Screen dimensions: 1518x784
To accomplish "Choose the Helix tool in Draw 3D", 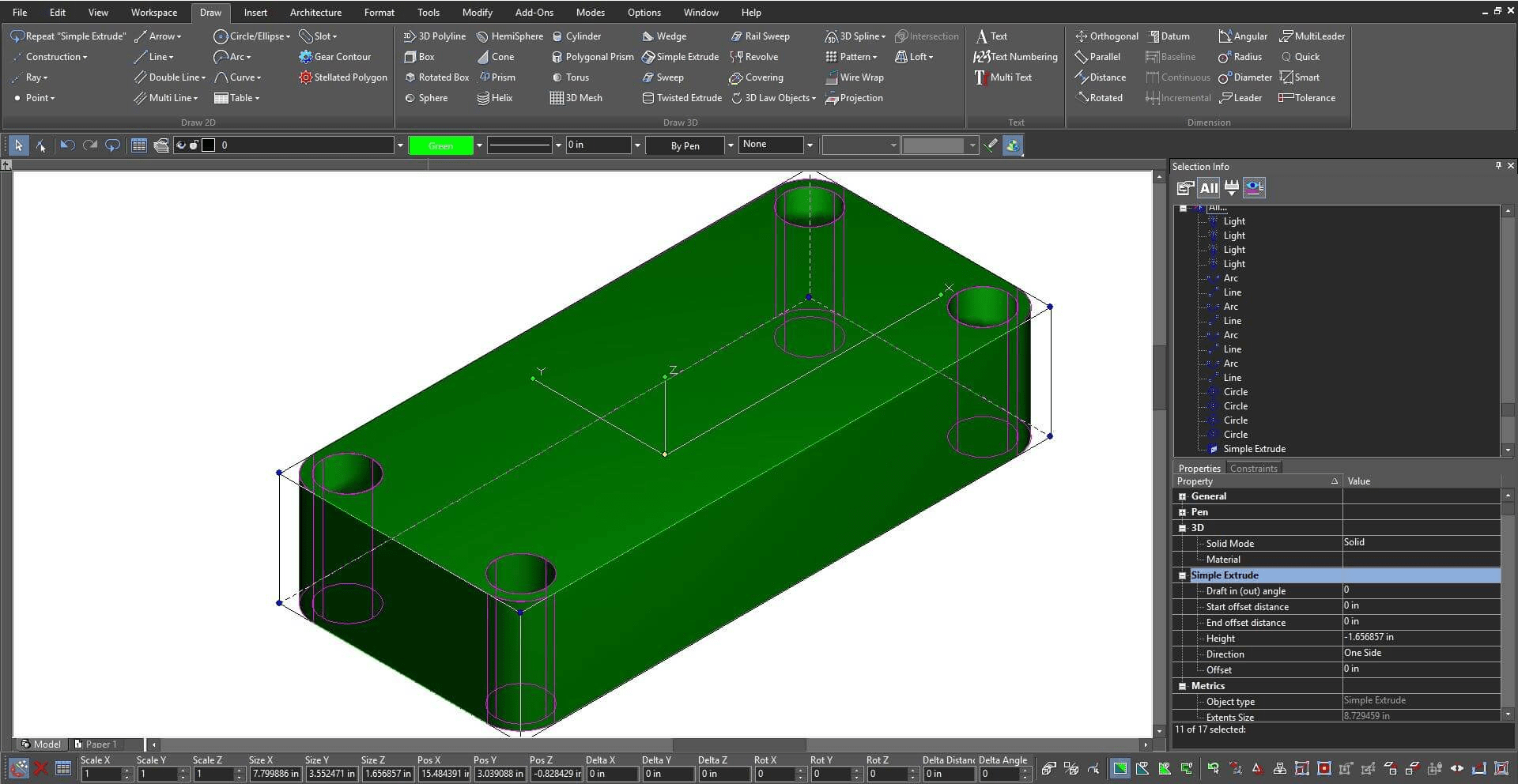I will (x=495, y=98).
